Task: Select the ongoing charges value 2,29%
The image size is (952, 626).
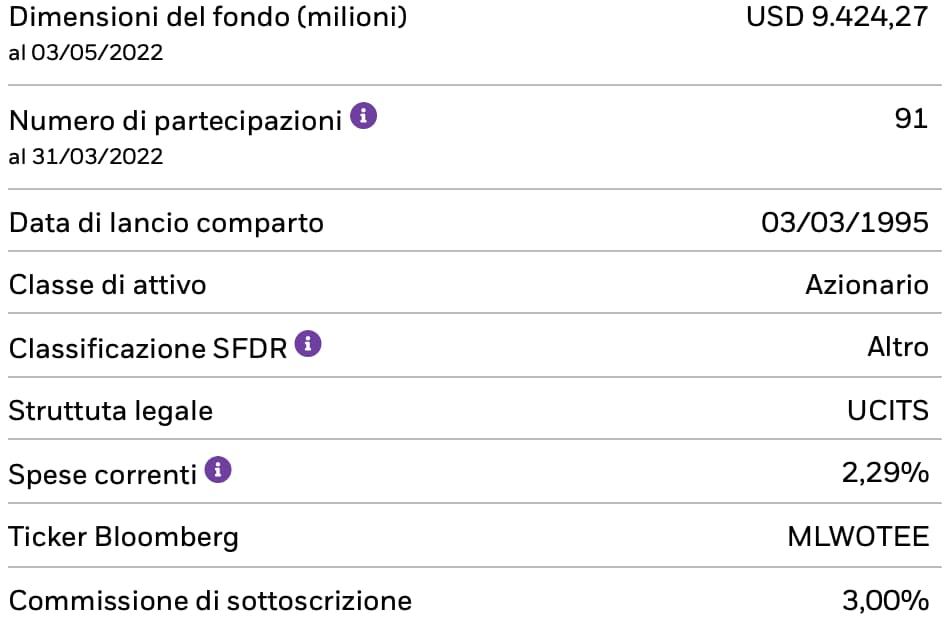Action: (885, 473)
